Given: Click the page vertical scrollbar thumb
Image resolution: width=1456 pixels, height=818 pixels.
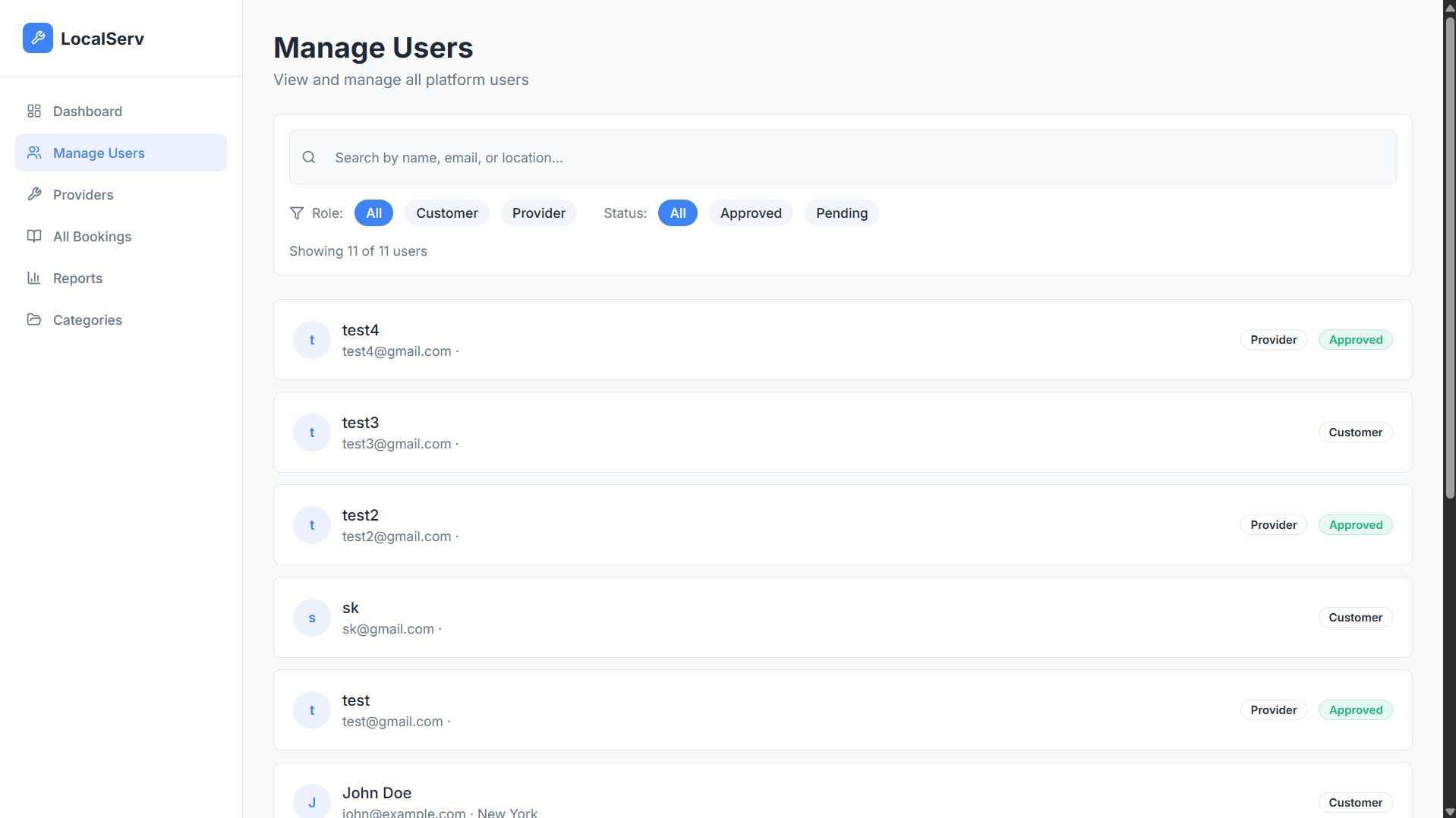Looking at the screenshot, I should [x=1450, y=256].
